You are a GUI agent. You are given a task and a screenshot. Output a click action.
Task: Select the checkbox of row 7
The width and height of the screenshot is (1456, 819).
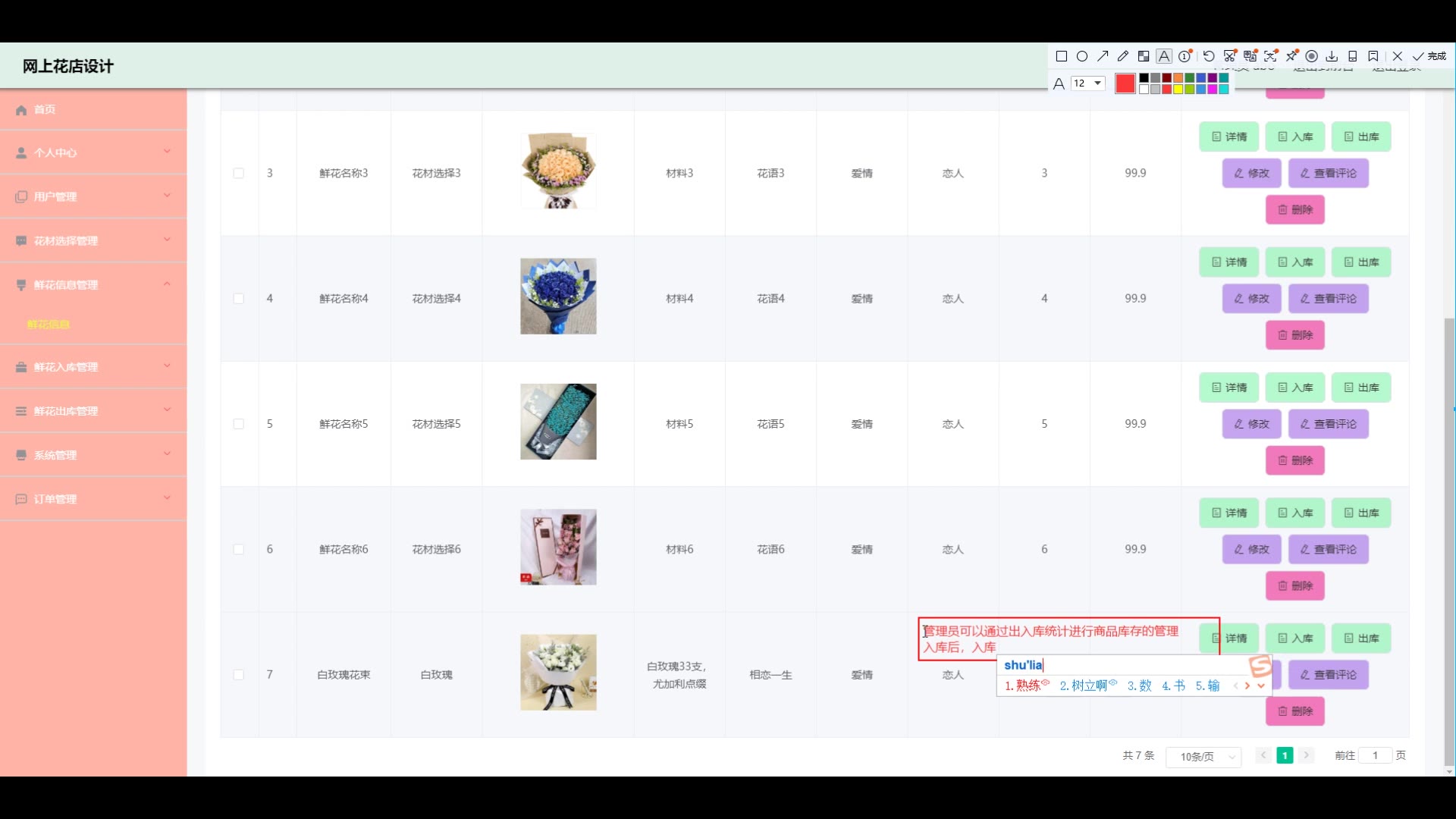point(239,675)
